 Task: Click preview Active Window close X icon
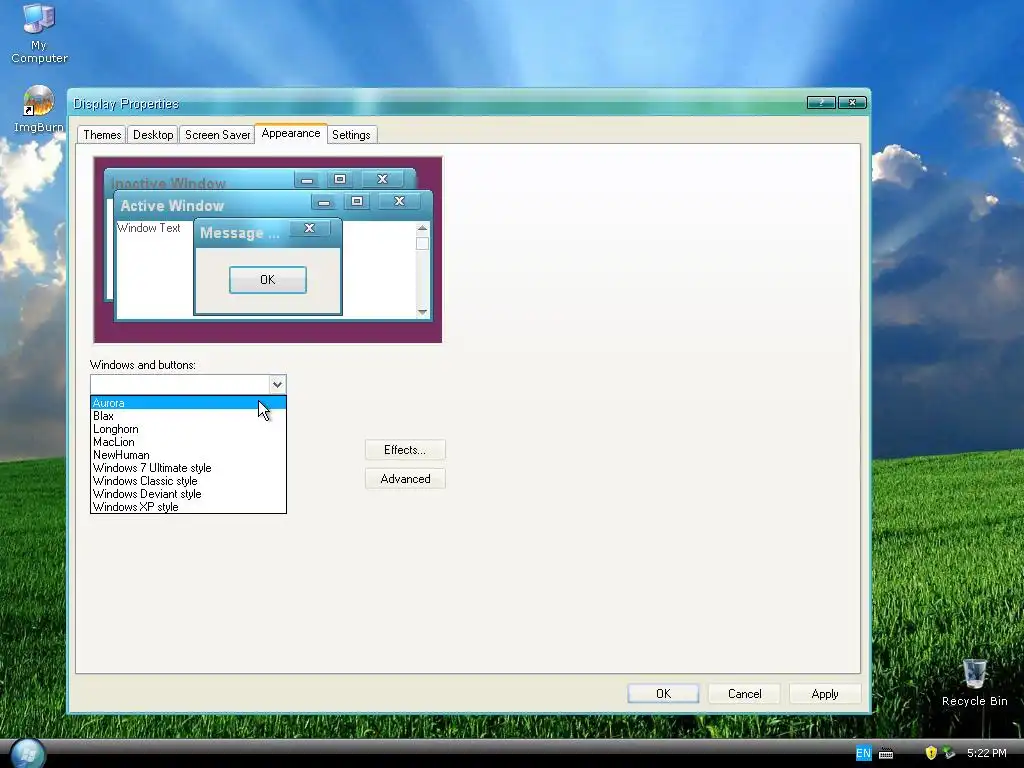(x=400, y=201)
